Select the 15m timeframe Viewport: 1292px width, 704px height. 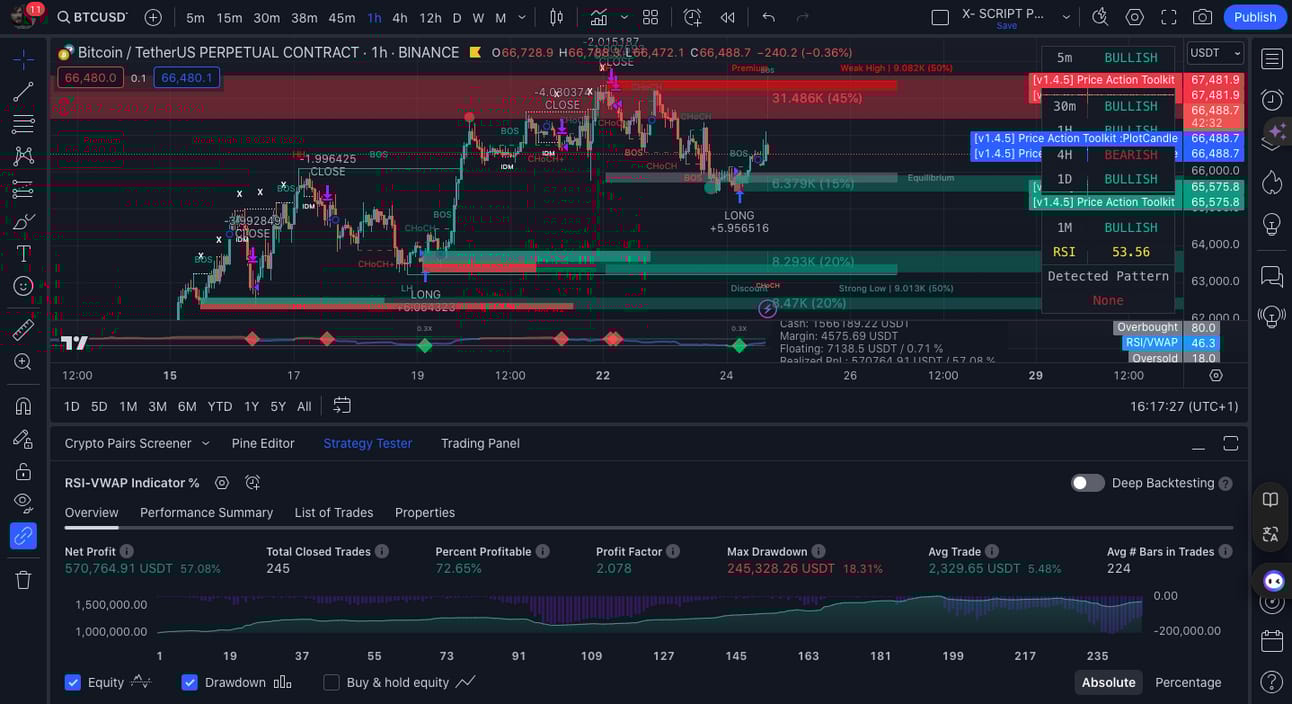coord(229,17)
